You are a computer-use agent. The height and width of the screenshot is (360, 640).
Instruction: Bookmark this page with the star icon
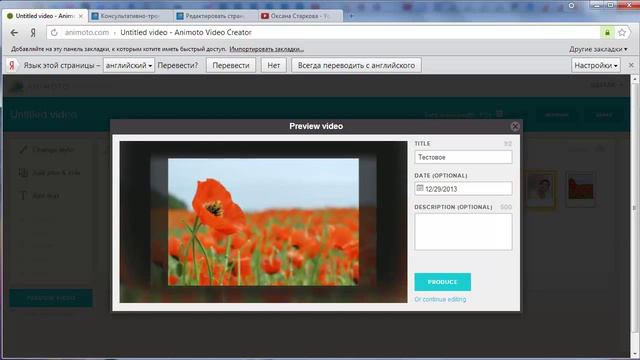(x=622, y=33)
